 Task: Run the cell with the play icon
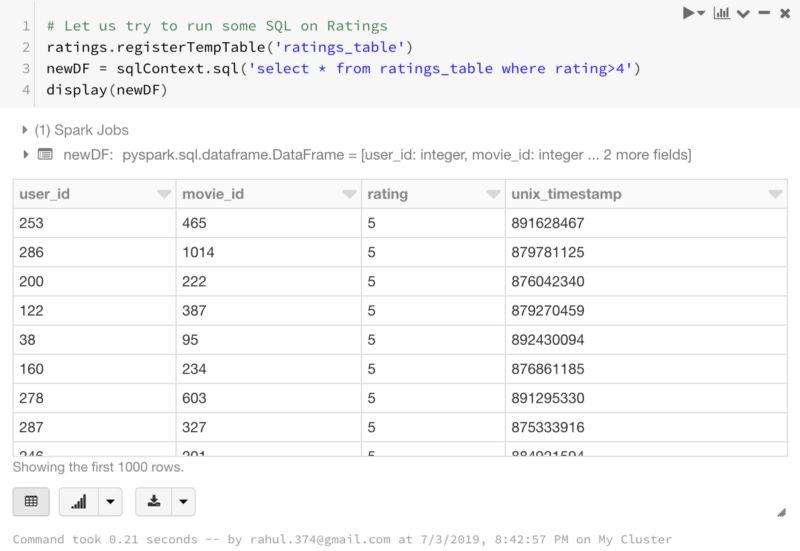[689, 13]
